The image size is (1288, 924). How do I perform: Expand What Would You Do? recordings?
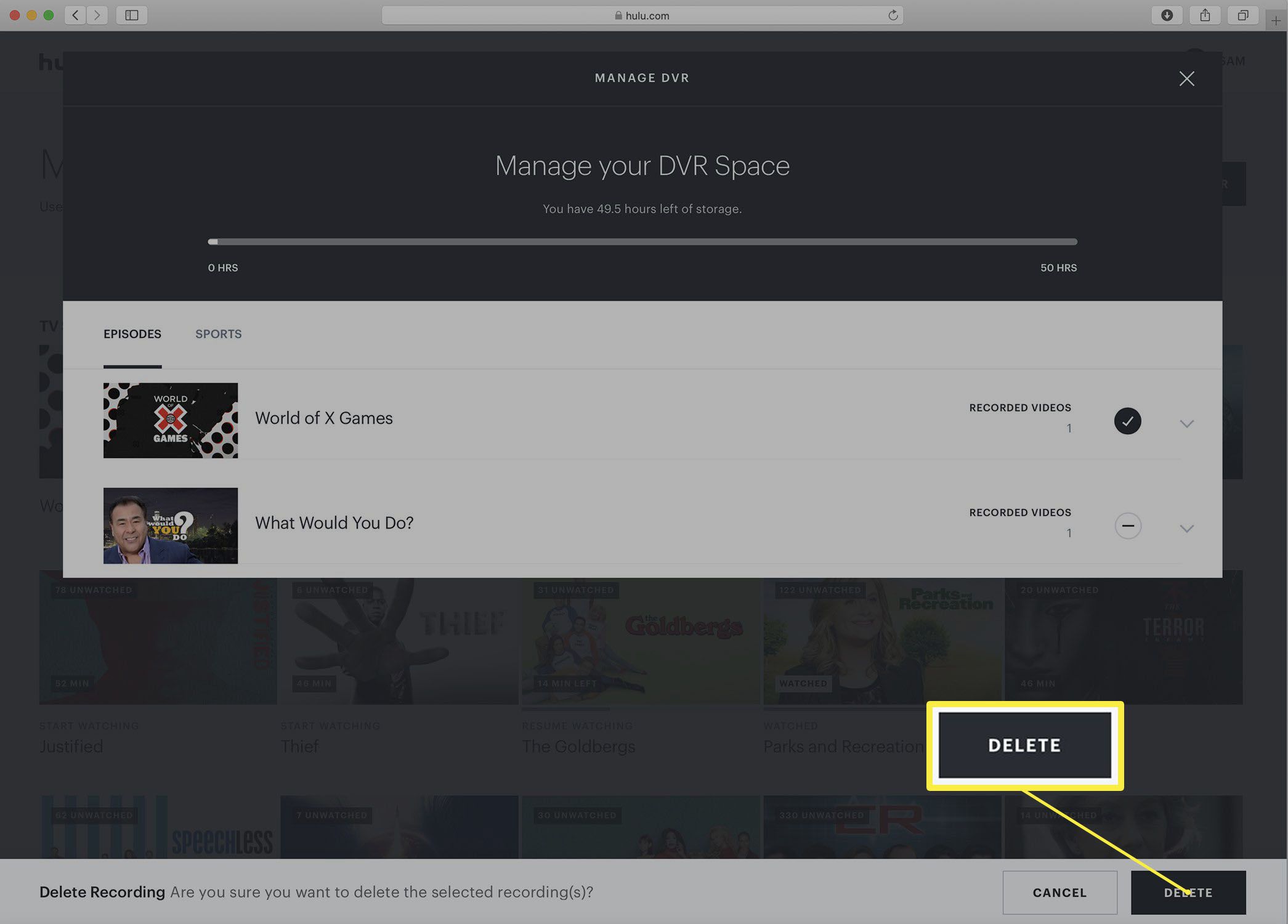click(1186, 529)
